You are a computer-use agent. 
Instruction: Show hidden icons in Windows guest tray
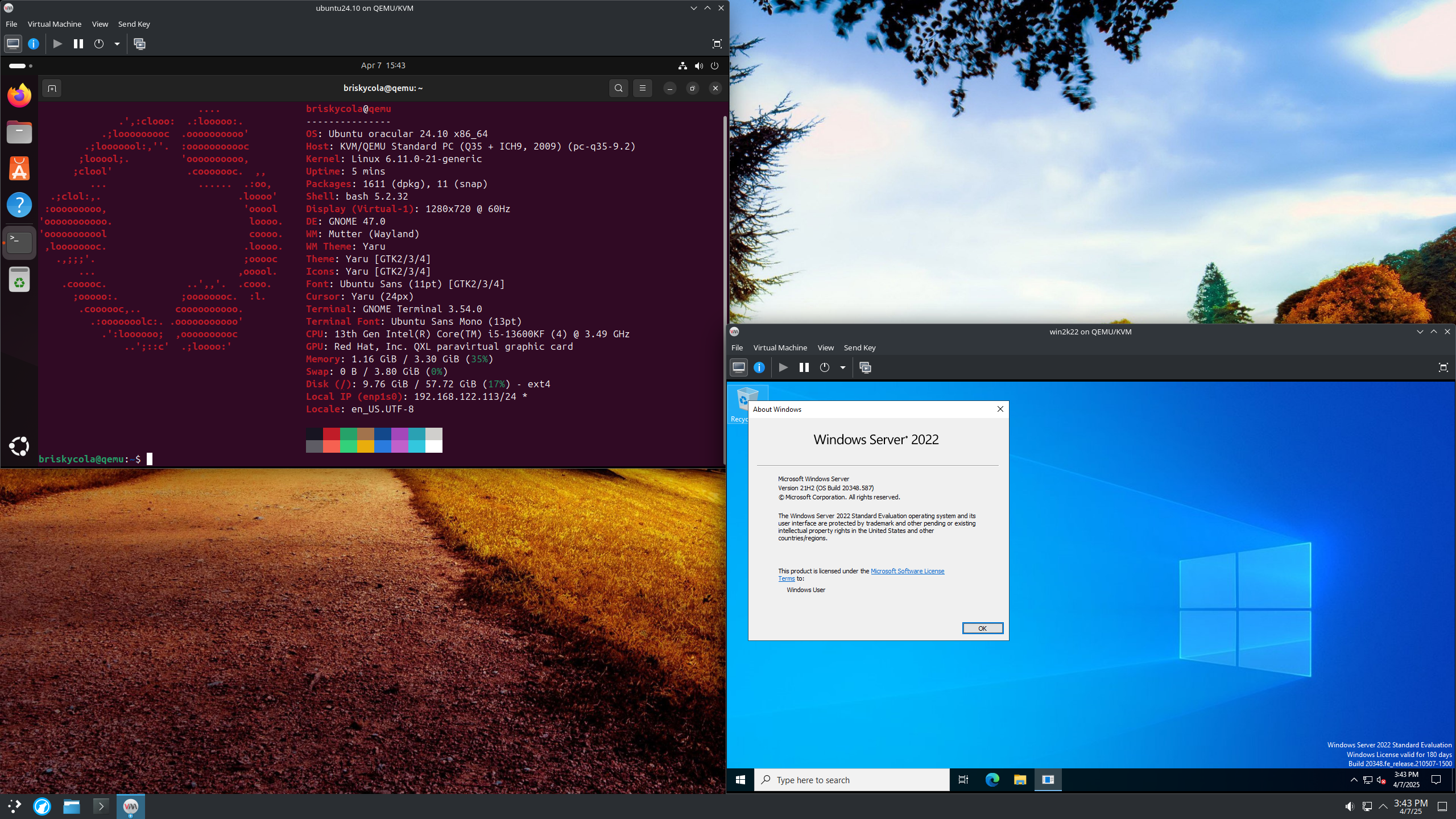(x=1354, y=780)
